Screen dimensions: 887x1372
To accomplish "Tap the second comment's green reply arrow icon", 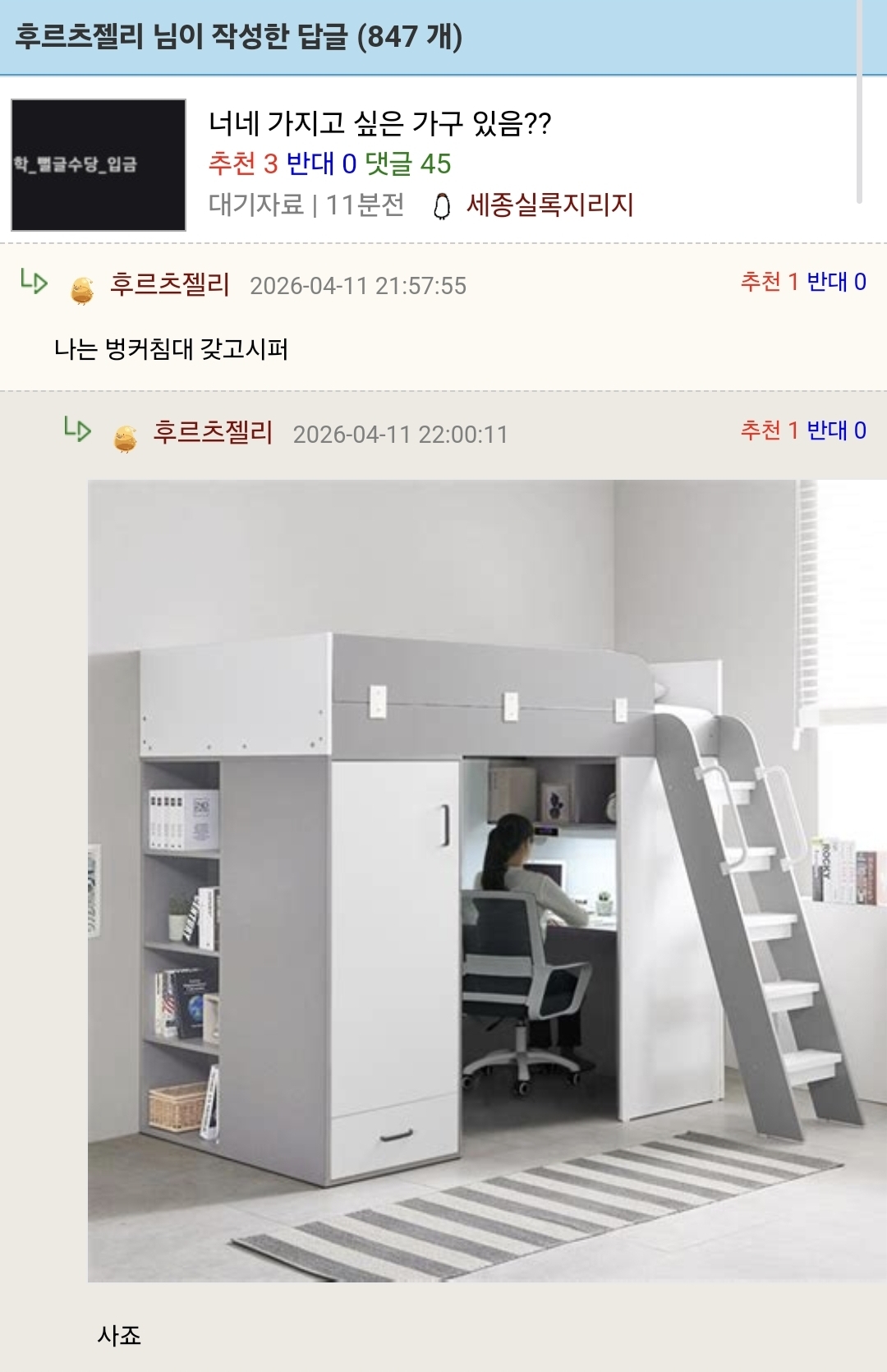I will click(78, 429).
